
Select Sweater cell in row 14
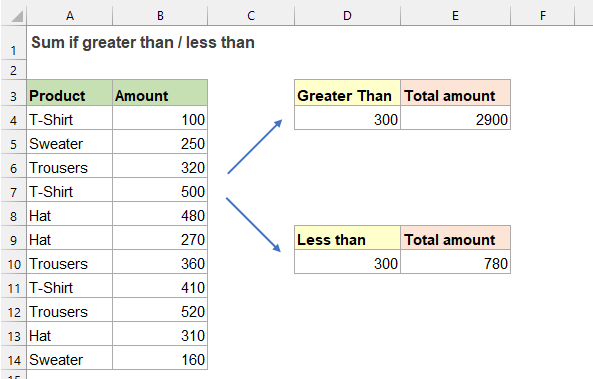(x=70, y=358)
